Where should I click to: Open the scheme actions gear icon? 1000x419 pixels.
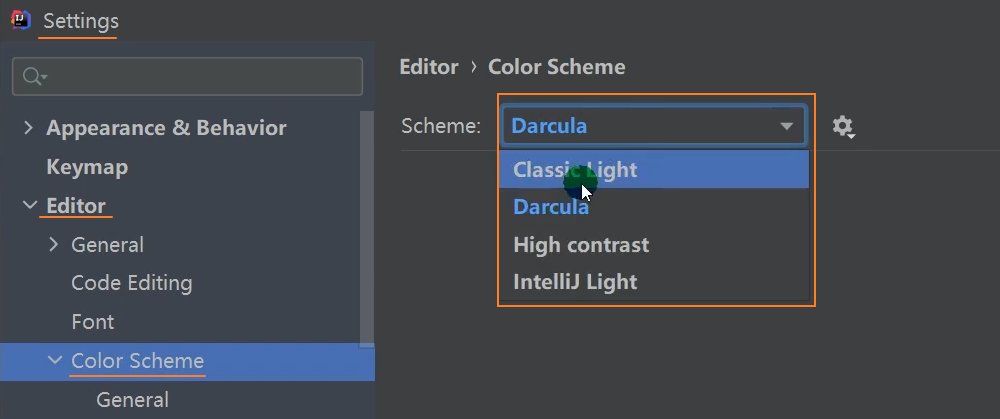coord(843,127)
